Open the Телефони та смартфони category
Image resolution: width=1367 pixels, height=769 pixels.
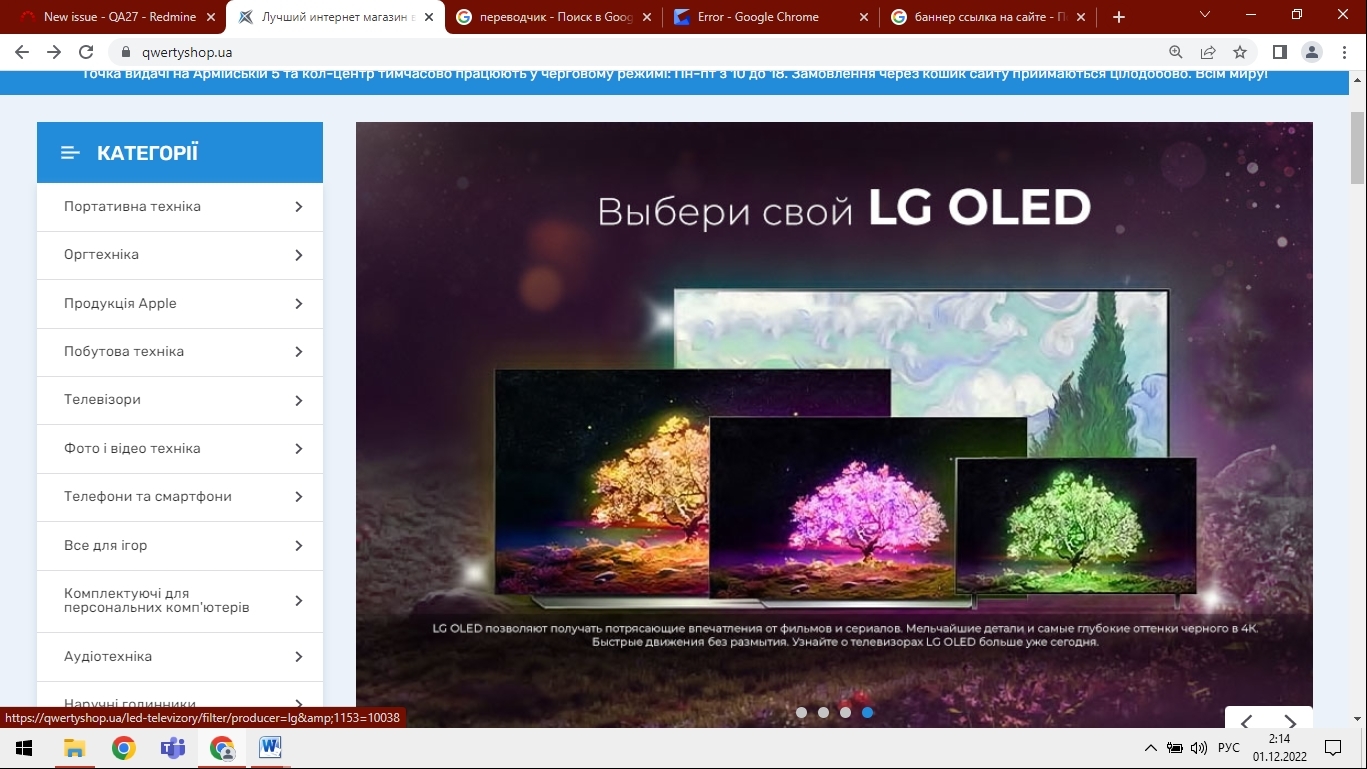click(x=148, y=496)
